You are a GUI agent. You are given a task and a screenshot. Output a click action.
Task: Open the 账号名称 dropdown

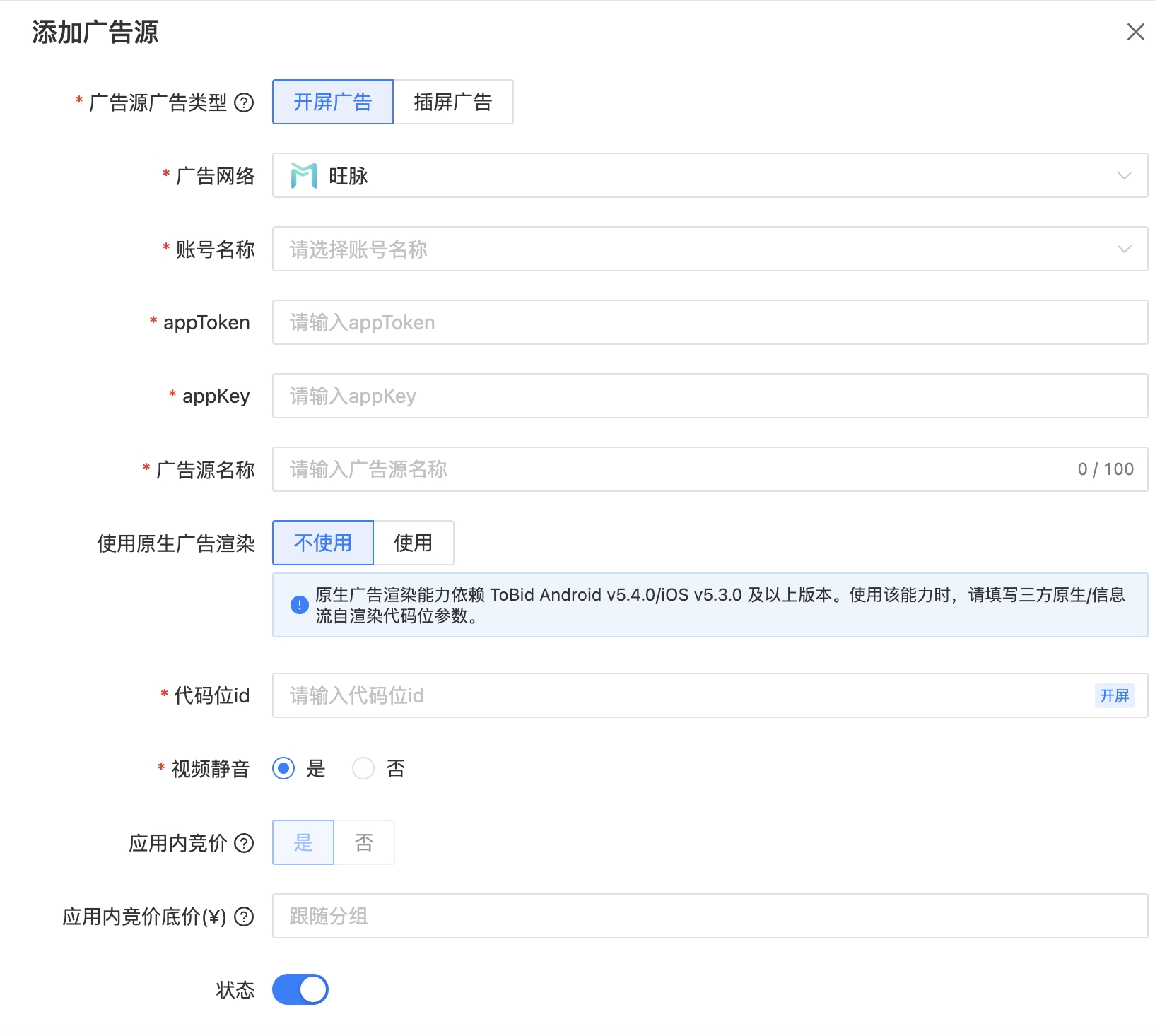[710, 249]
